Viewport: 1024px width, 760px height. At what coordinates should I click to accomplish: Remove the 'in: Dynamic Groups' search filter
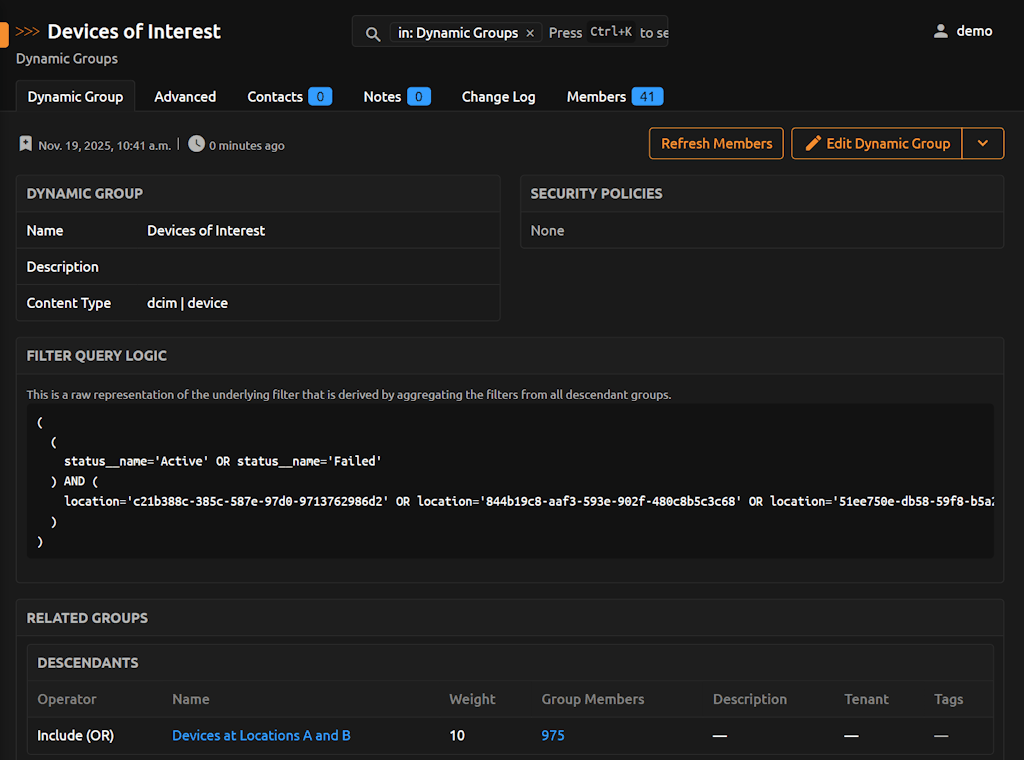530,33
